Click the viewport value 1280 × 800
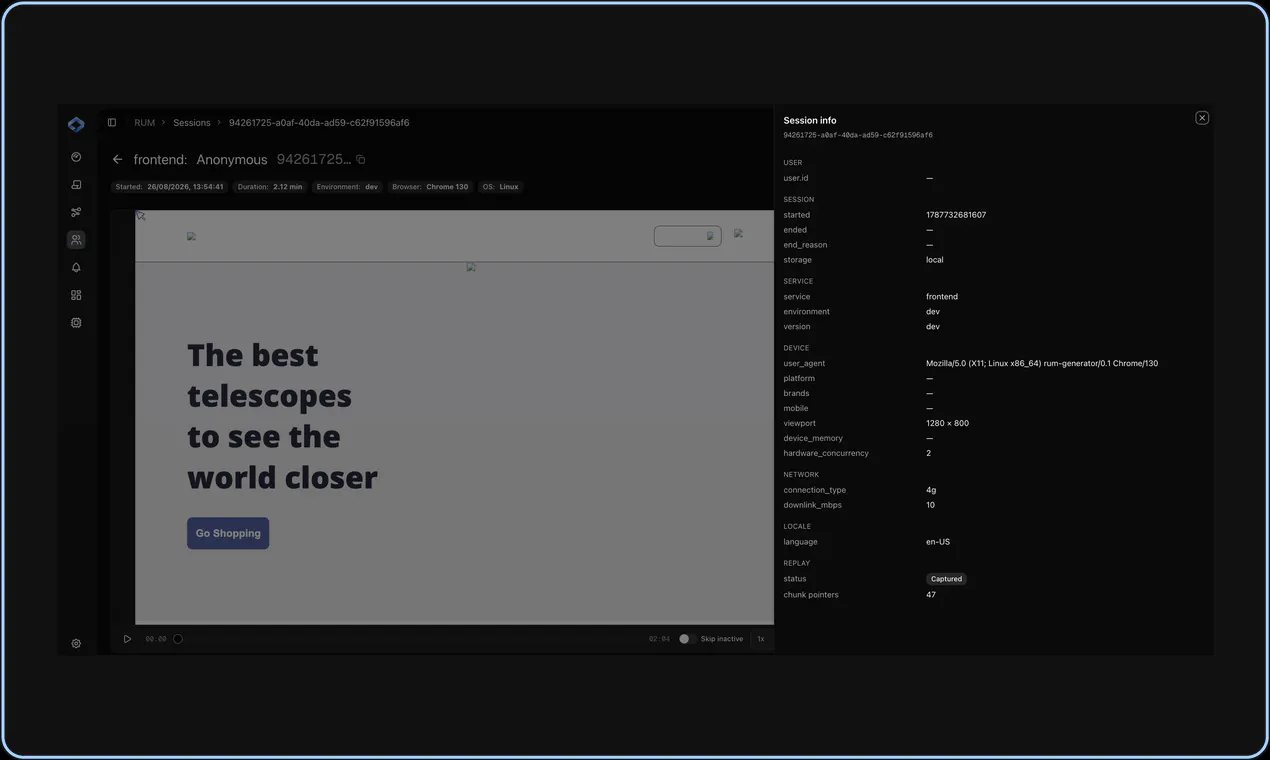 click(947, 424)
